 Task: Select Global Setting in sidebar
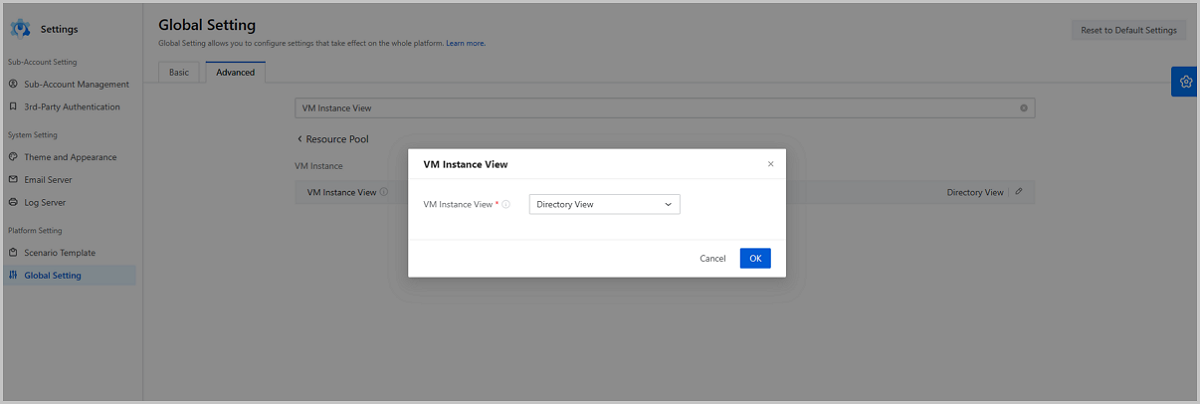(53, 275)
